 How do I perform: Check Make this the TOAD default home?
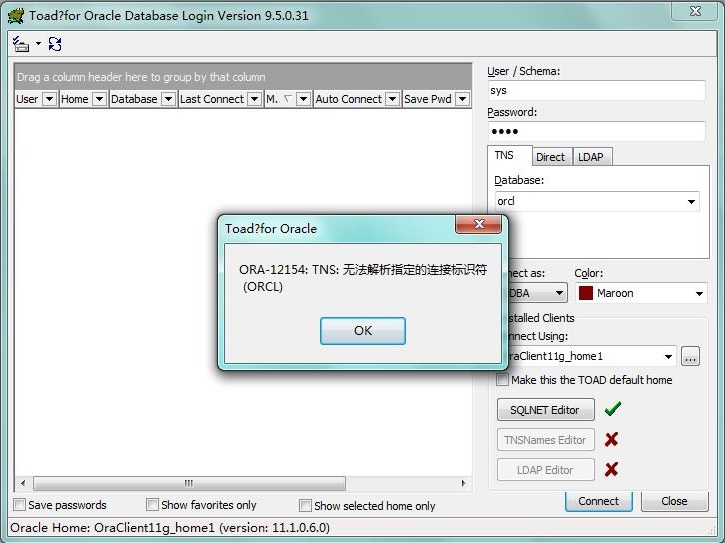point(503,380)
